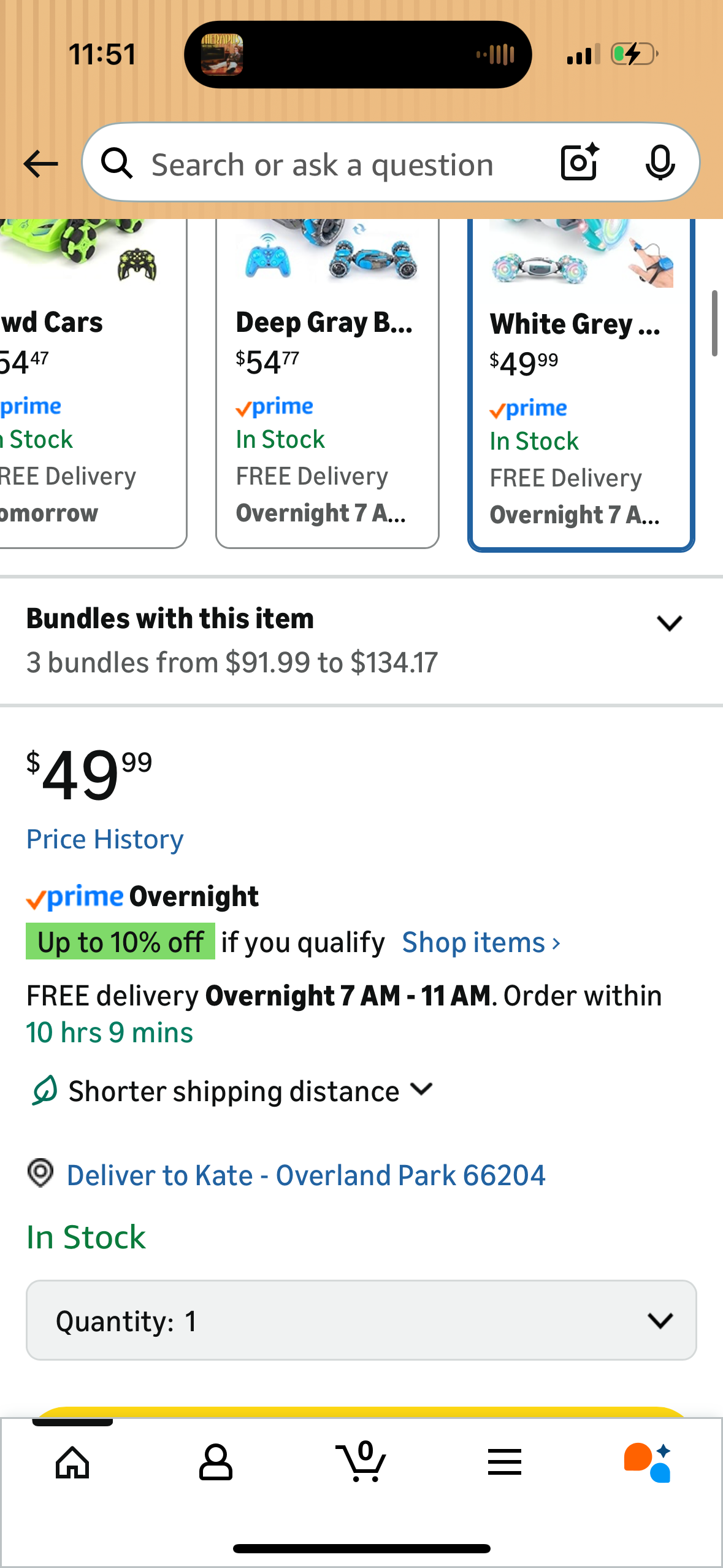Open the hamburger menu

505,1462
